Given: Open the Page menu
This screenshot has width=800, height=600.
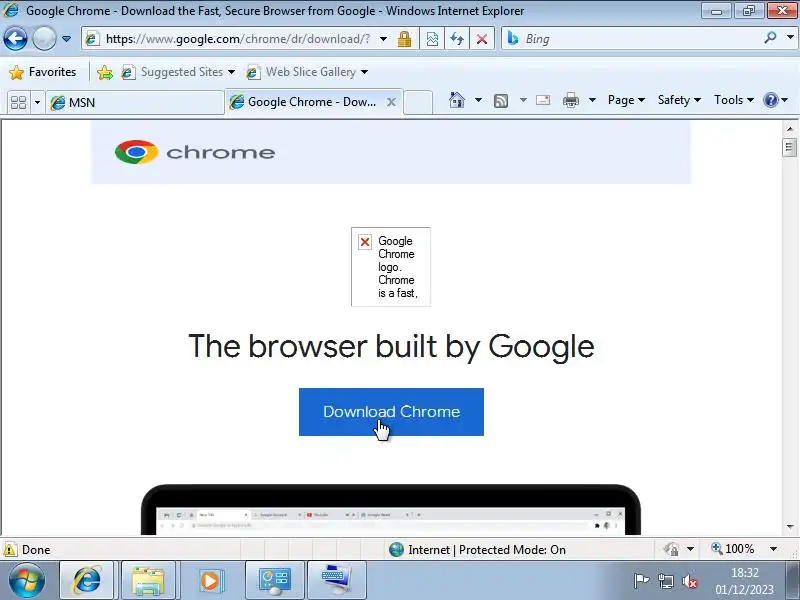Looking at the screenshot, I should click(x=626, y=100).
